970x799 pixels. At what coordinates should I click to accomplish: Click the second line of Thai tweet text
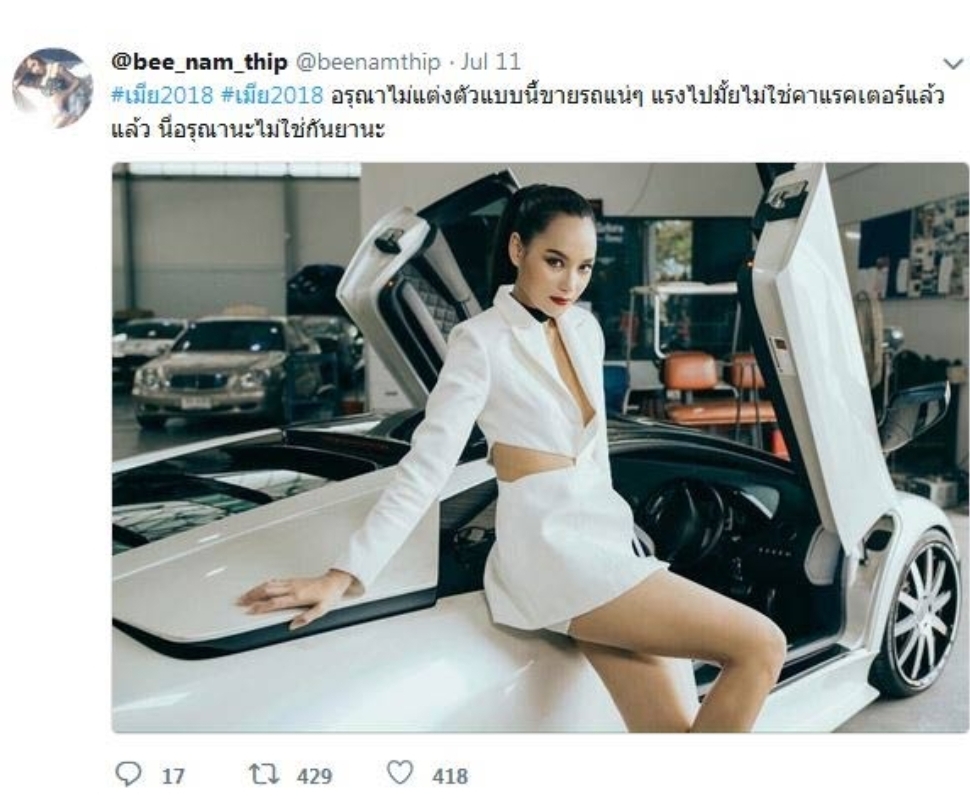[x=248, y=130]
